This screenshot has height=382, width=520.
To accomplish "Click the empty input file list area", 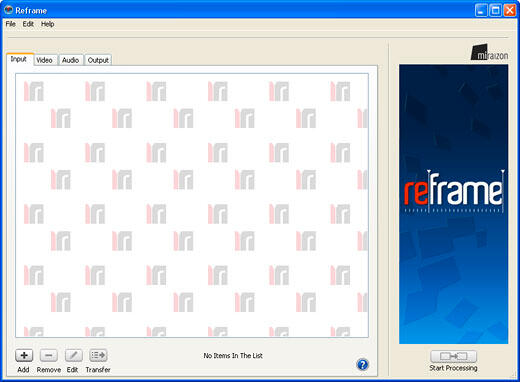I will coord(192,205).
